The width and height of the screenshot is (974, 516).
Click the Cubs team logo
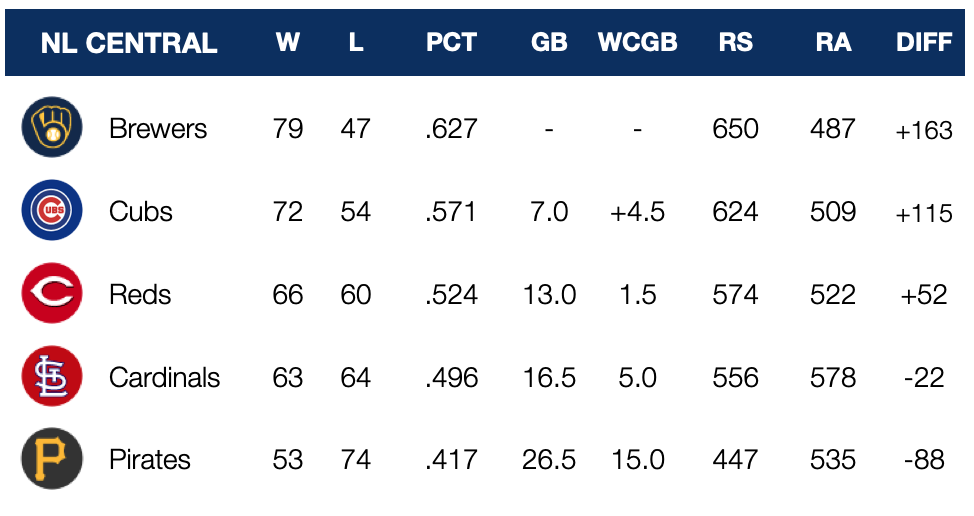click(x=51, y=212)
